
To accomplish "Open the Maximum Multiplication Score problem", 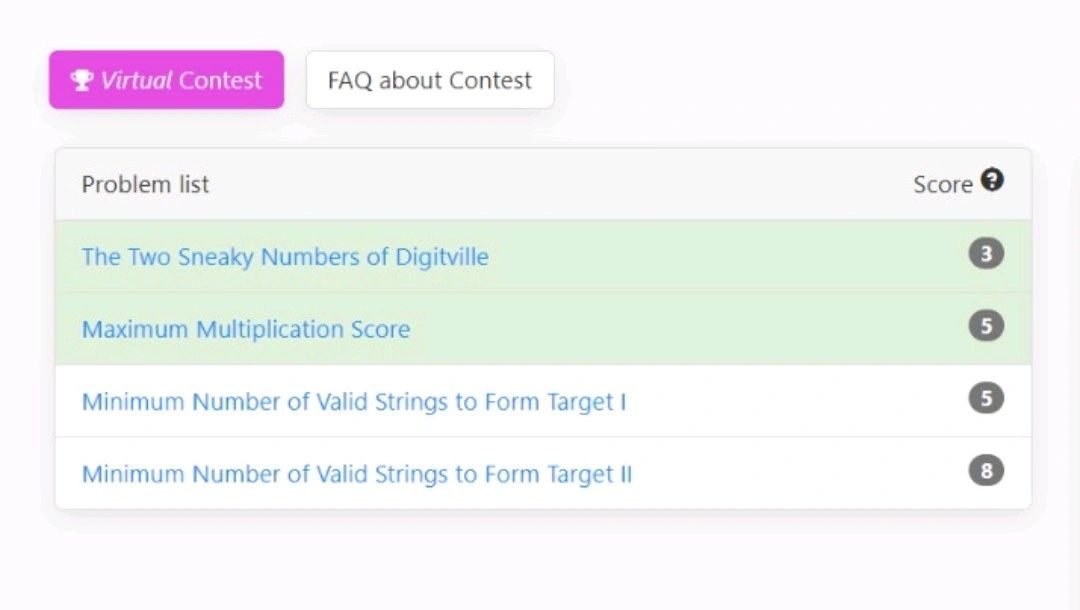I will (246, 329).
